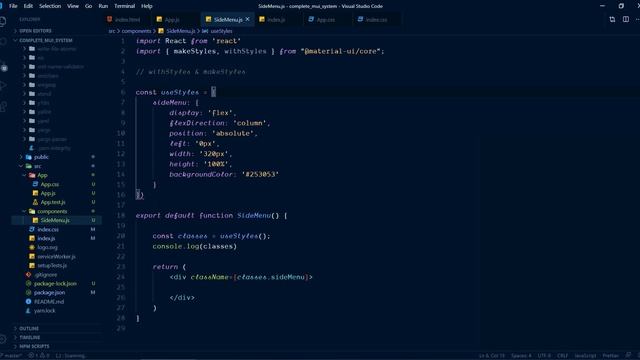Click the index.css file icon in explorer
Viewport: 640px width, 360px height.
[x=32, y=229]
